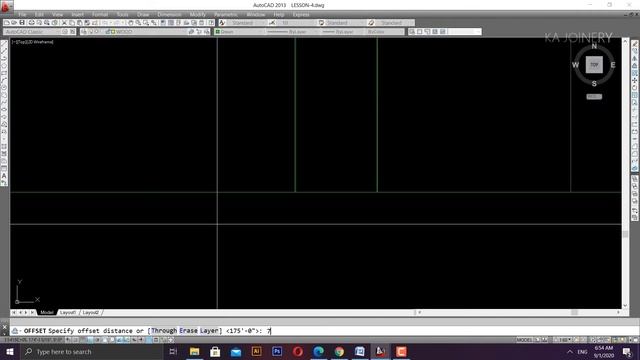Click the N compass direction on ViewCube
Viewport: 640px width, 360px height.
594,46
